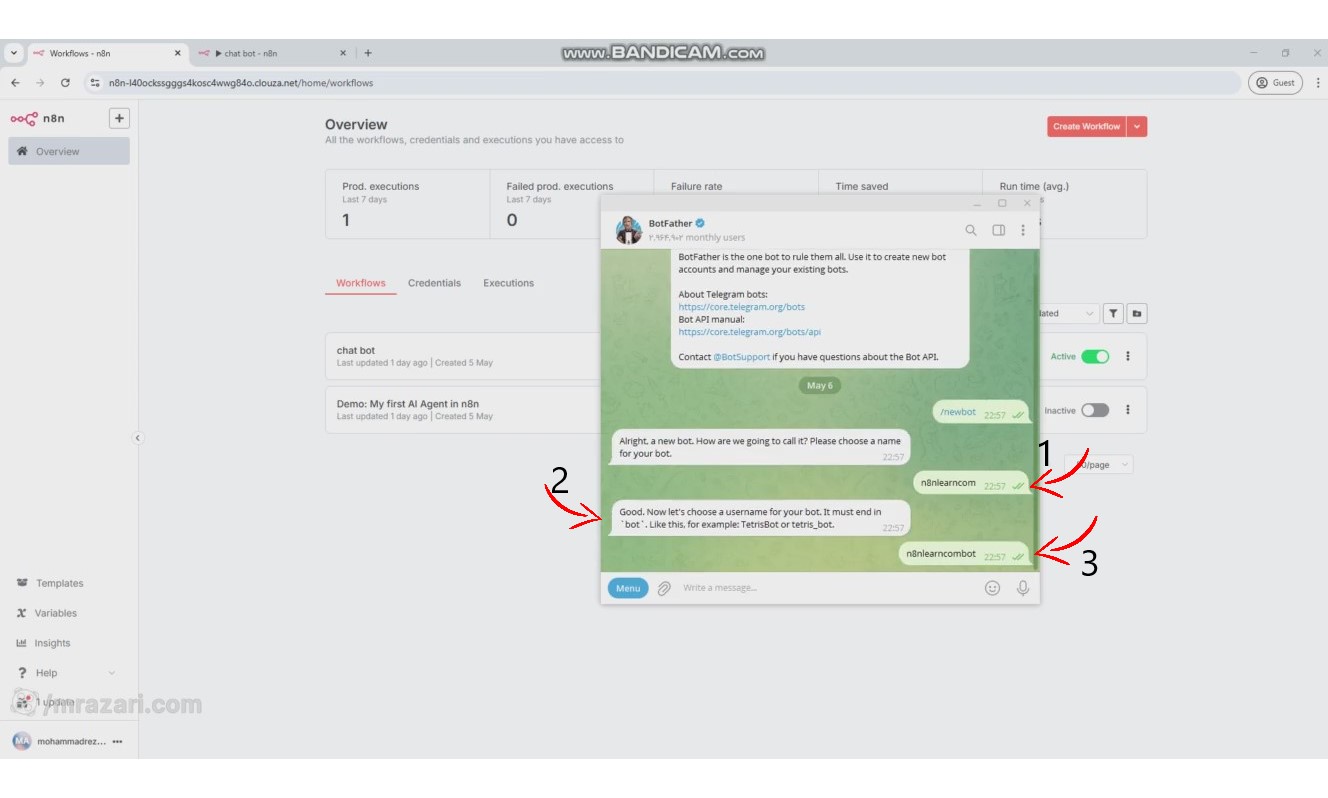Click the filter icon in workflows list
This screenshot has height=798, width=1328.
click(x=1113, y=314)
